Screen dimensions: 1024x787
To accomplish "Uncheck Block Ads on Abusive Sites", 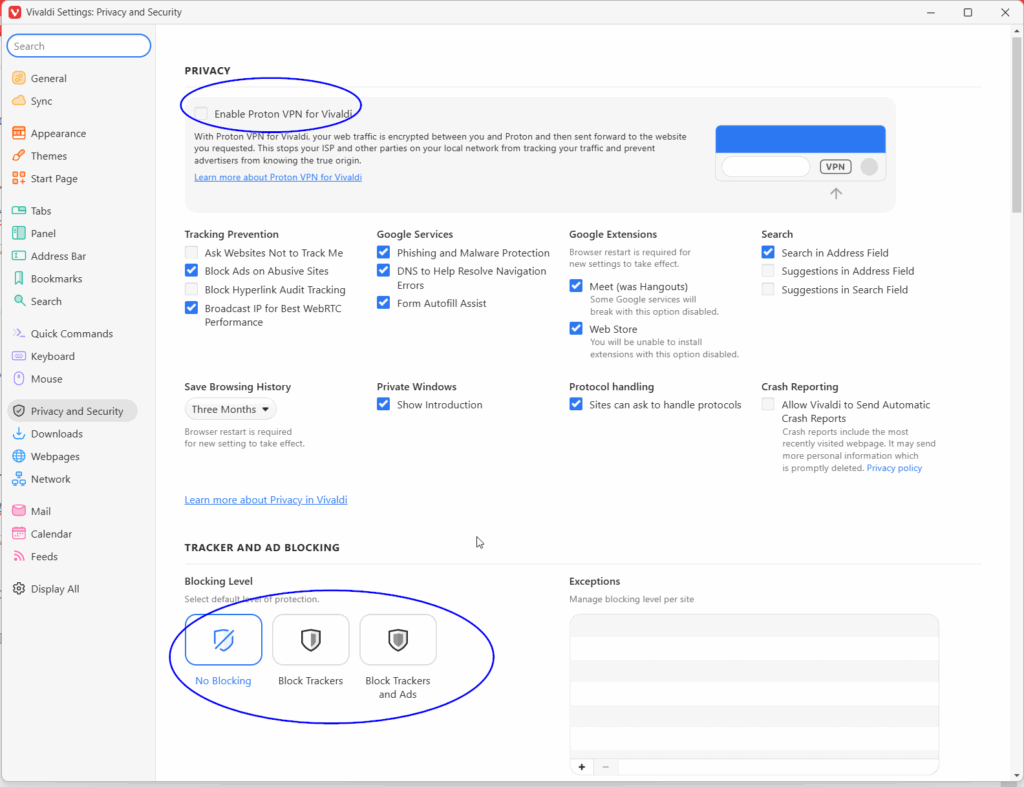I will pos(191,270).
